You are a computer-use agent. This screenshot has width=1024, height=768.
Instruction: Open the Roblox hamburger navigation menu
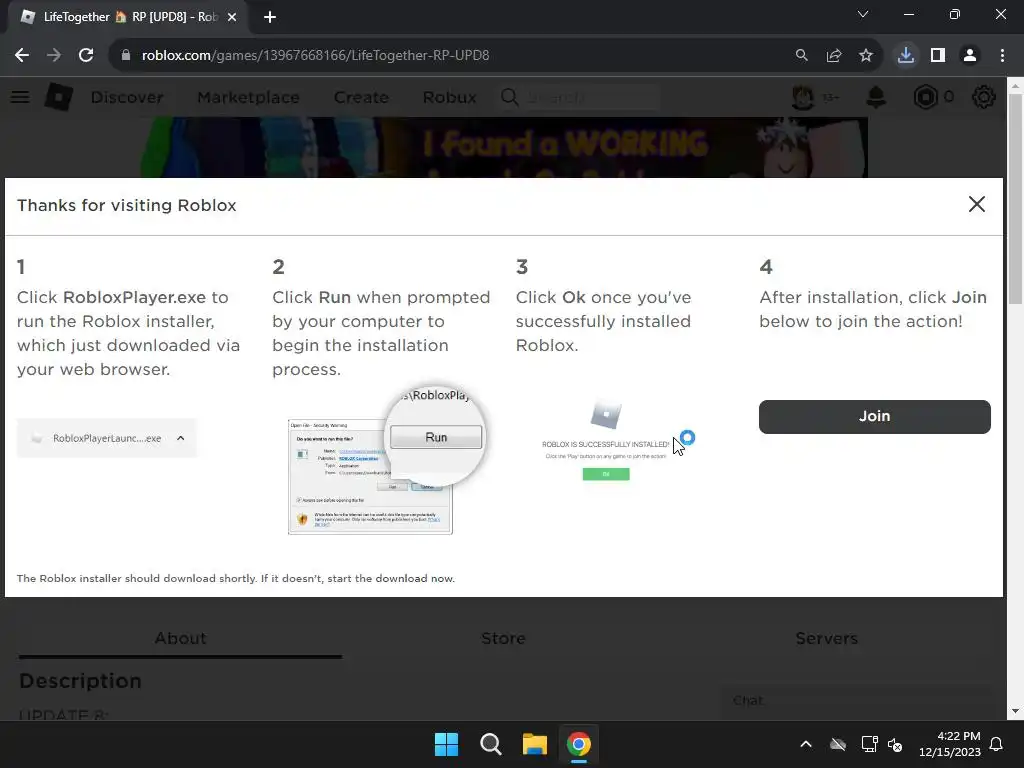point(20,97)
